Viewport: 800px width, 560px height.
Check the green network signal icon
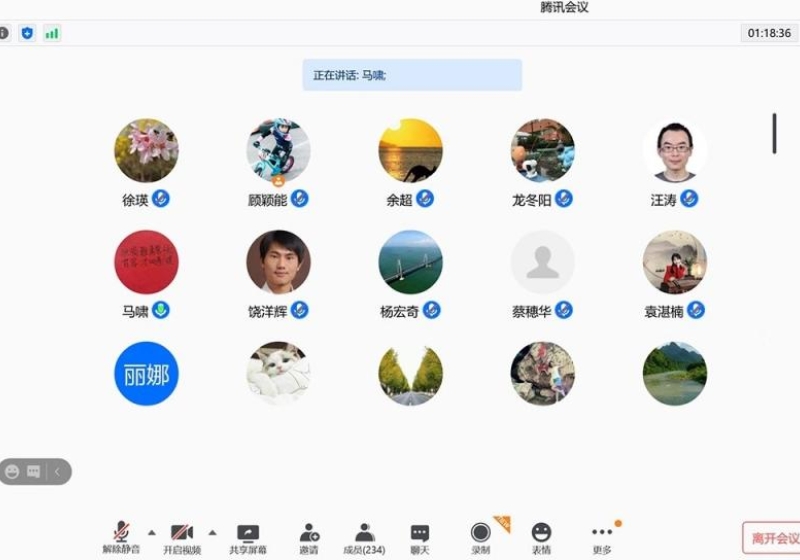(x=51, y=33)
